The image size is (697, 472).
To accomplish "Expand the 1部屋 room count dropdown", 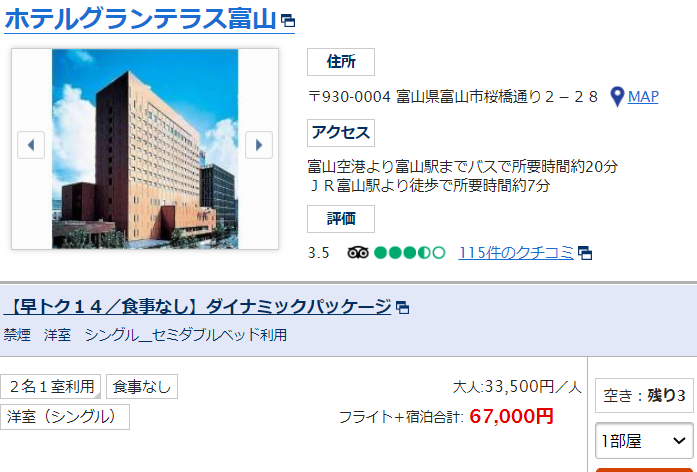I will tap(644, 441).
